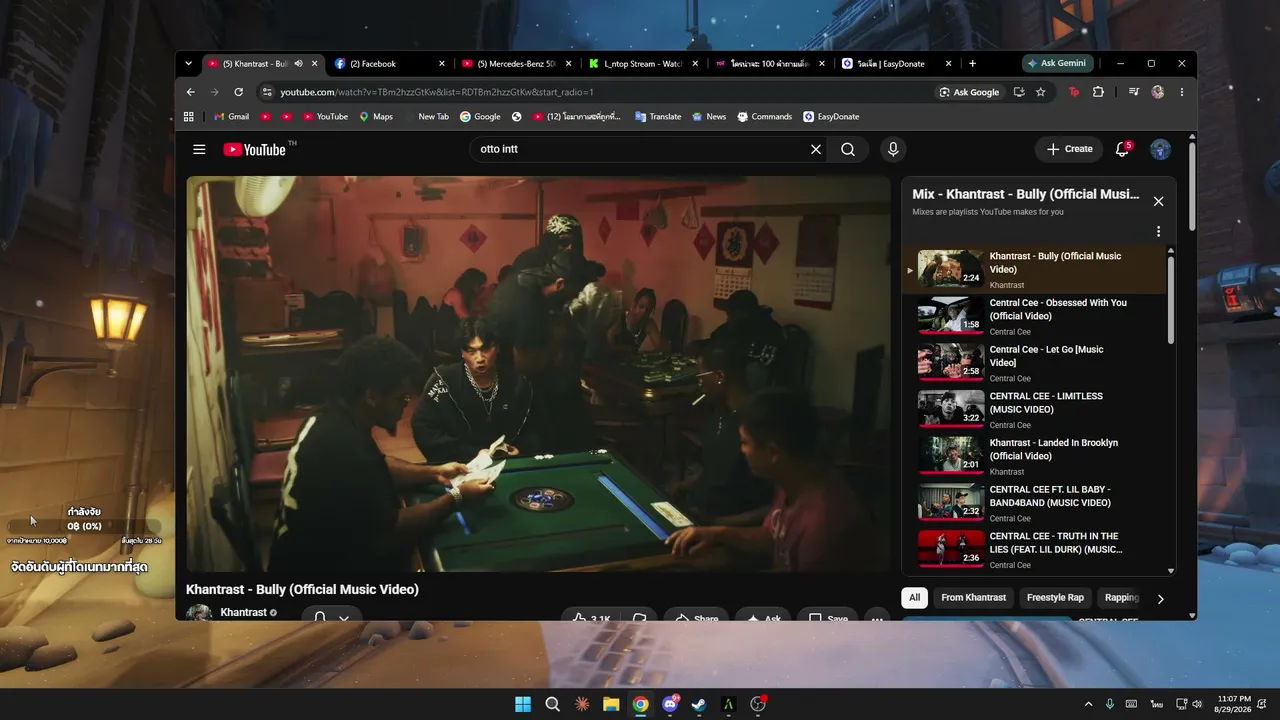Image resolution: width=1280 pixels, height=720 pixels.
Task: Select the From Khantrast filter chip
Action: pos(973,598)
